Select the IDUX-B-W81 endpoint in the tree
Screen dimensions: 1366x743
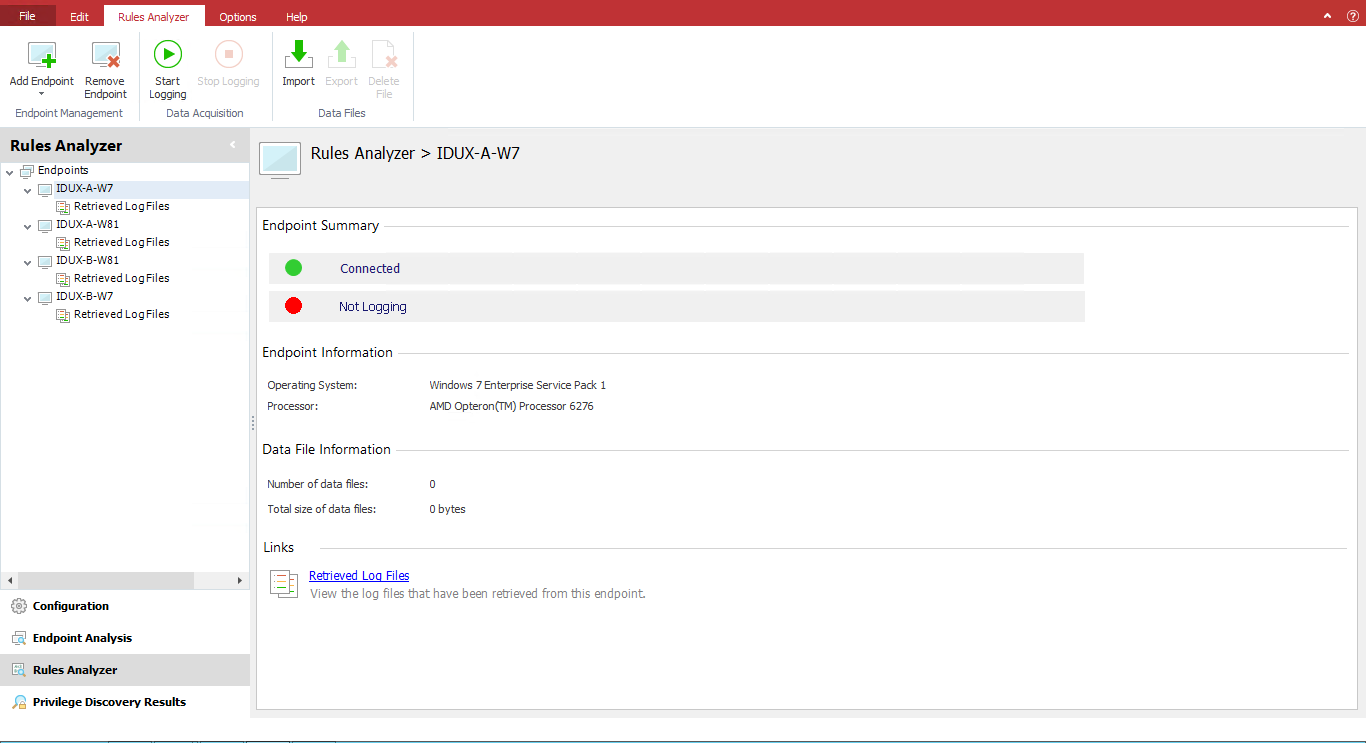(x=87, y=260)
